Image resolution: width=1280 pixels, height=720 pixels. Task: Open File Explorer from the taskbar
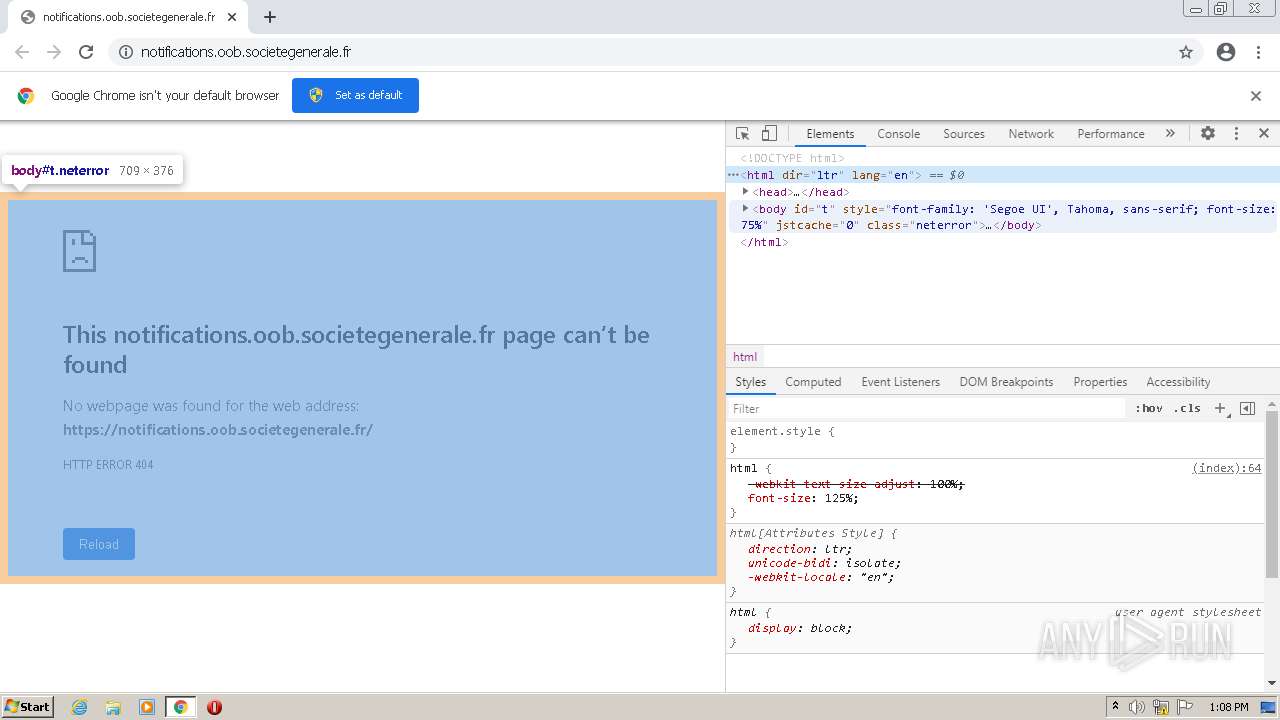pyautogui.click(x=113, y=707)
